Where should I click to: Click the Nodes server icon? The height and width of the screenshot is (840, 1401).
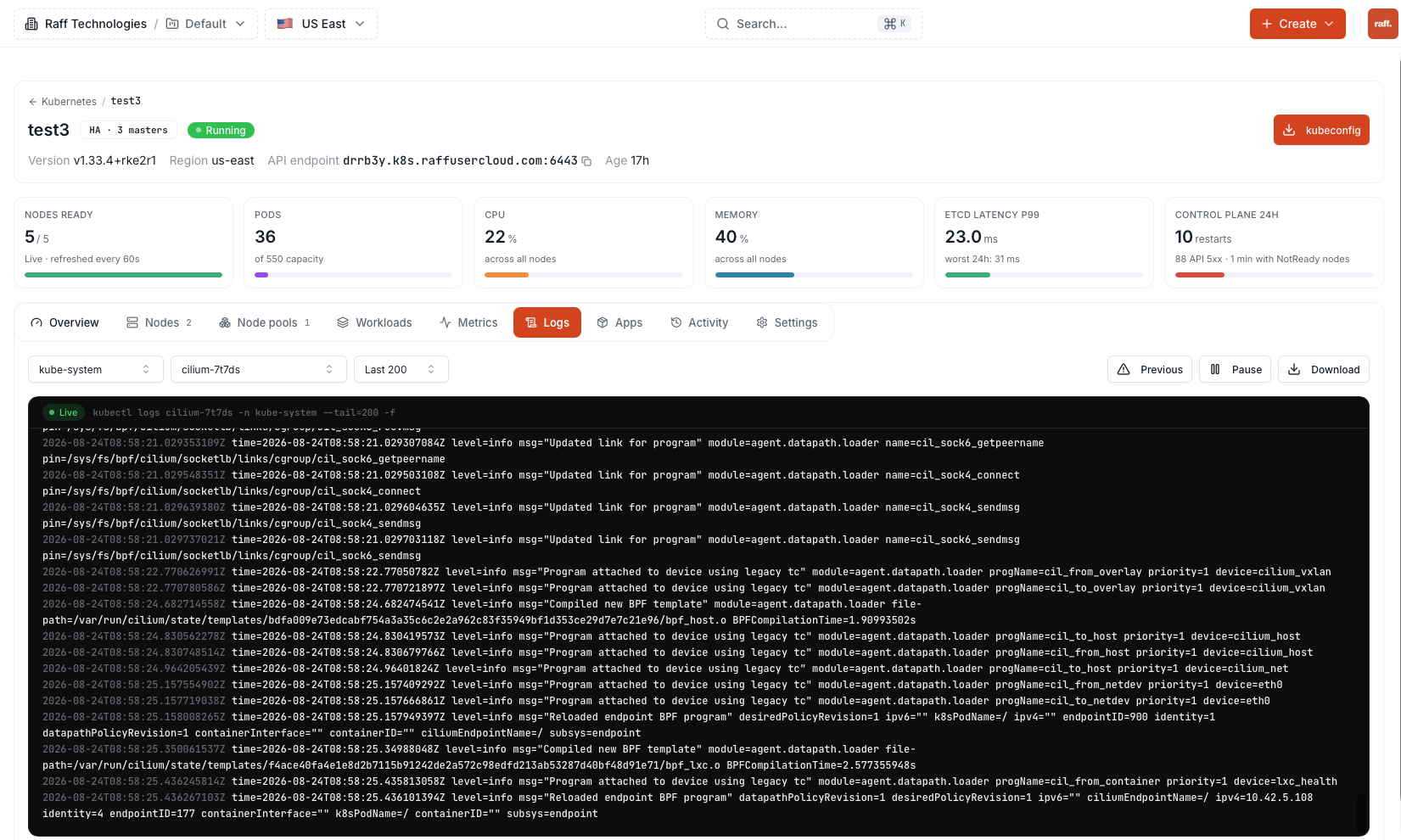(132, 322)
